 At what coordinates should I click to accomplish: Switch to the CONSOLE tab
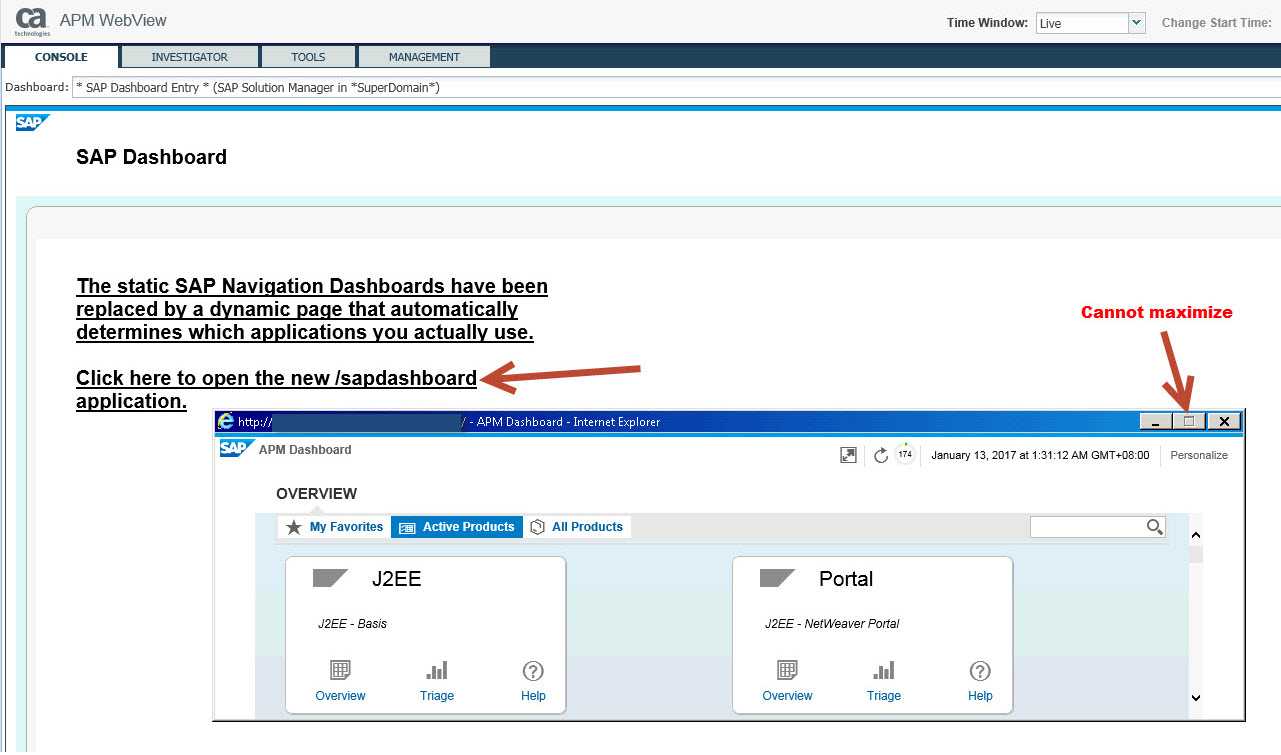61,57
